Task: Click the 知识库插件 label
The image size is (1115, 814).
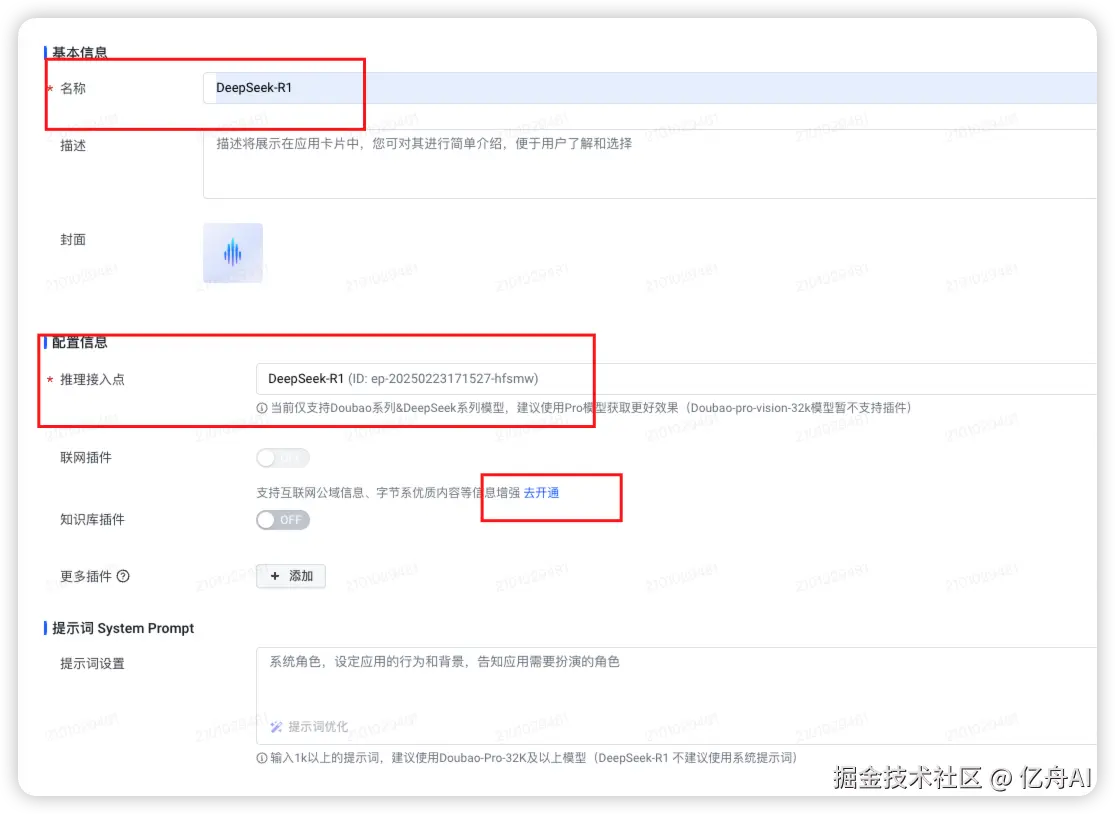Action: [92, 520]
